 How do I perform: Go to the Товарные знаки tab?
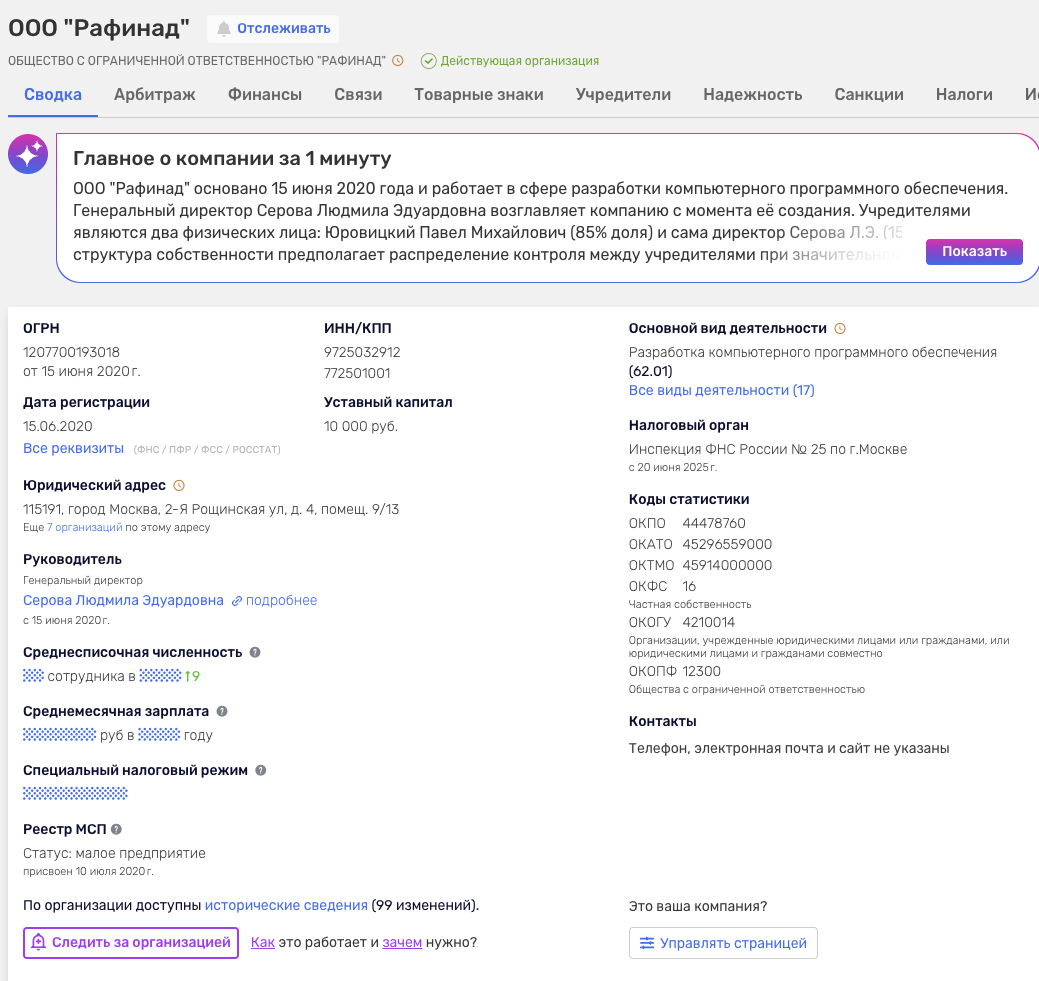(479, 95)
